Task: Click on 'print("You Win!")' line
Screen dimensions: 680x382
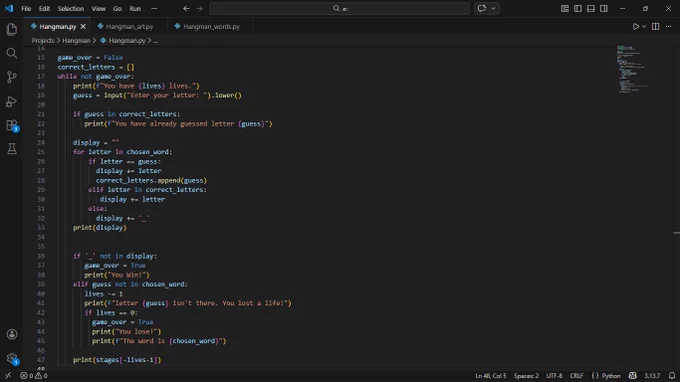Action: [x=117, y=274]
